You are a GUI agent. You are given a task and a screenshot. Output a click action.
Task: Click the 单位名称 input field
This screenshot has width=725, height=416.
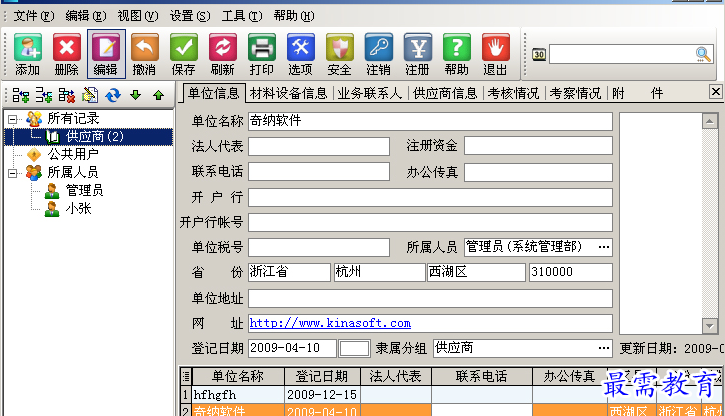click(x=430, y=122)
